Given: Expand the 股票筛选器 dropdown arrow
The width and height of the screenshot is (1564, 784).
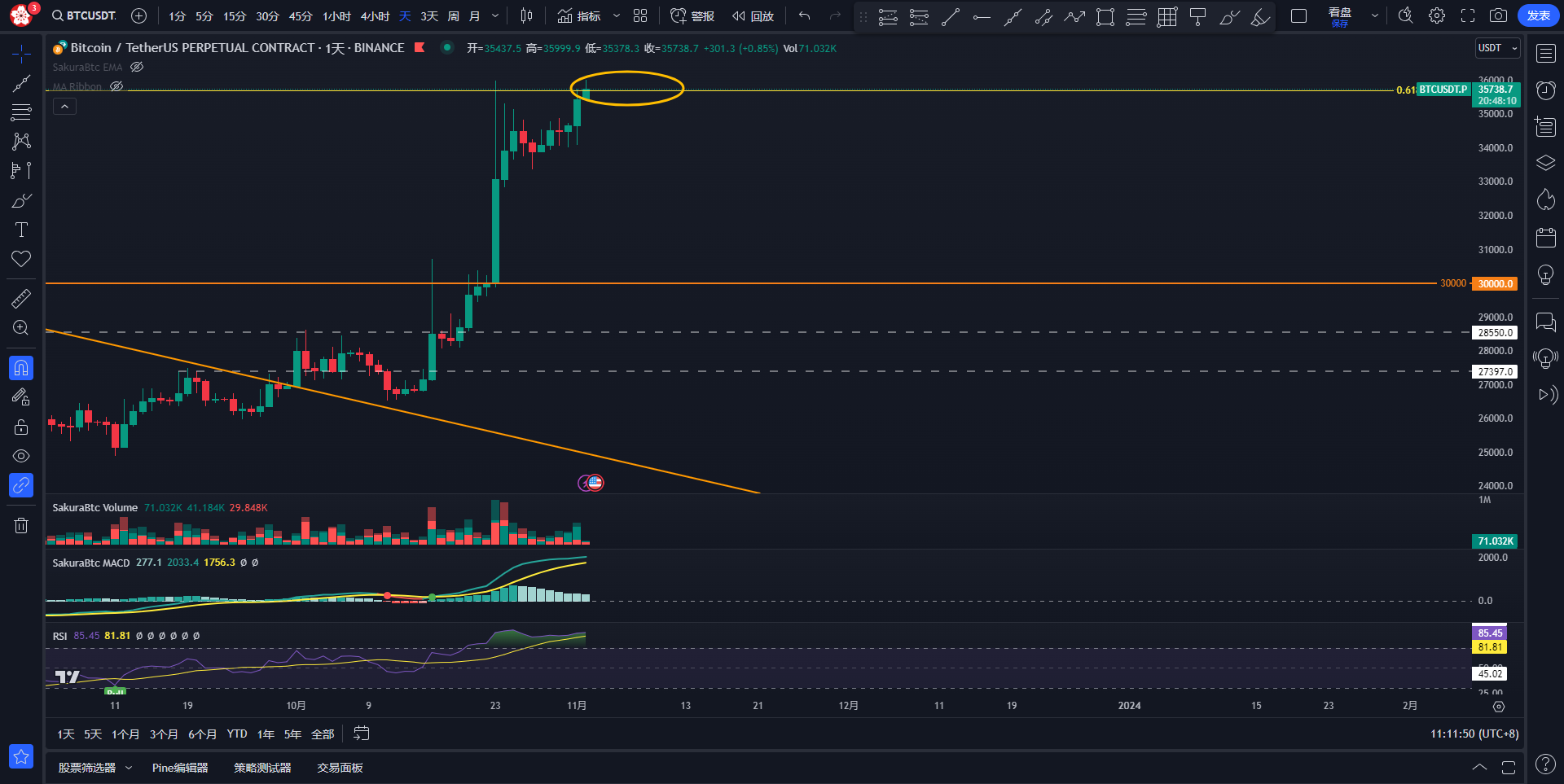Looking at the screenshot, I should click(129, 768).
